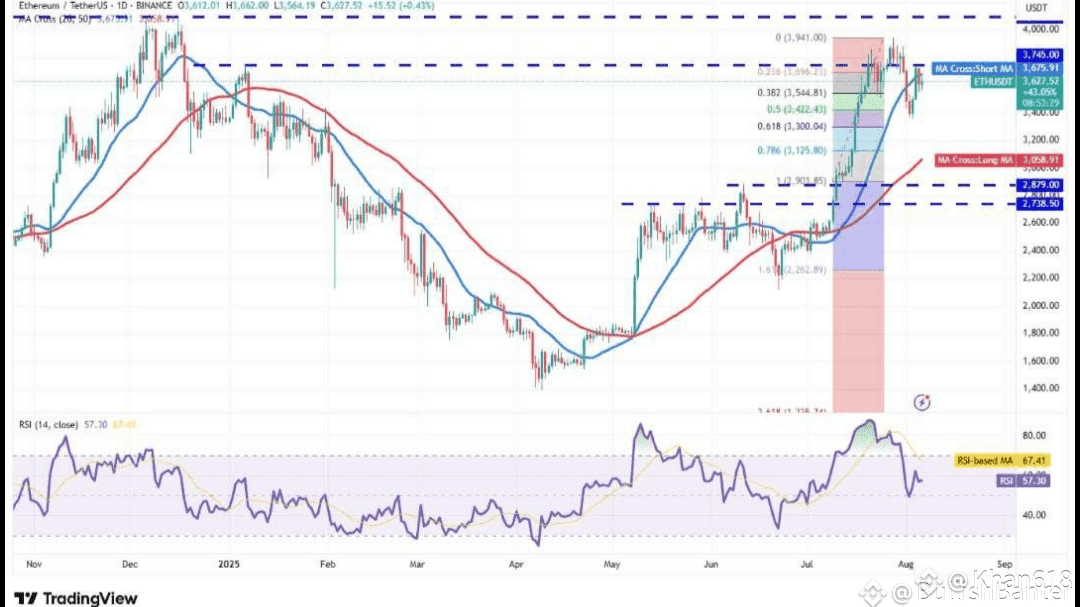Select the RSI (14, close) indicator legend

click(48, 424)
